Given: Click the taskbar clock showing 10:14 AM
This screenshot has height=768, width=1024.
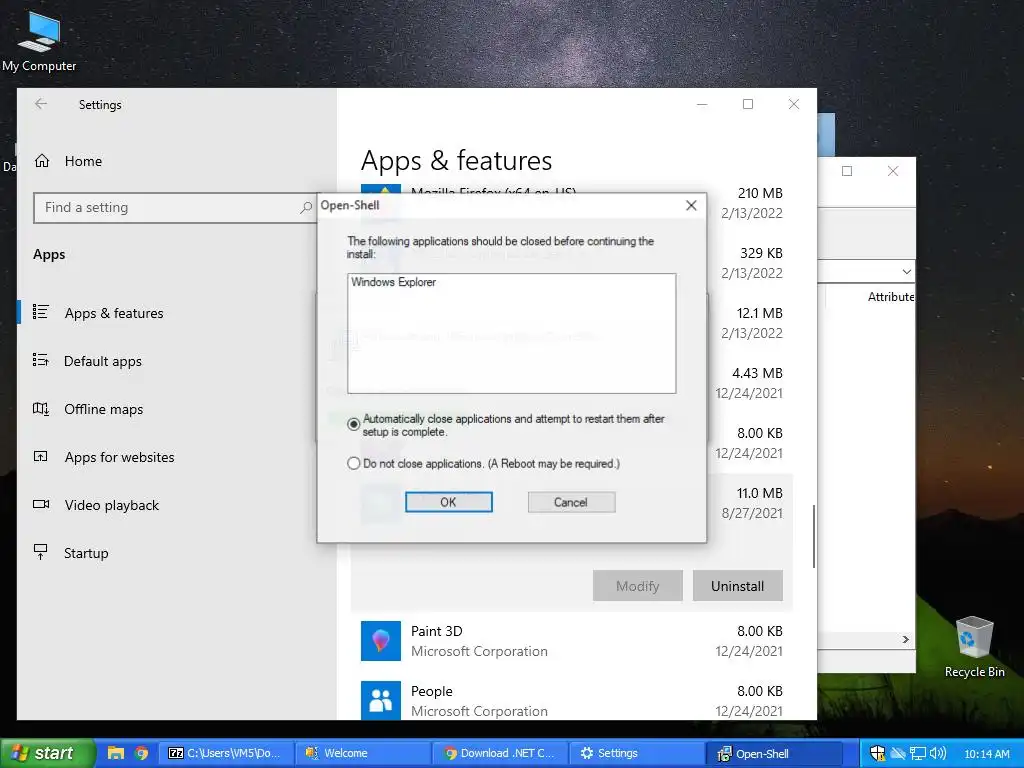Looking at the screenshot, I should 987,754.
